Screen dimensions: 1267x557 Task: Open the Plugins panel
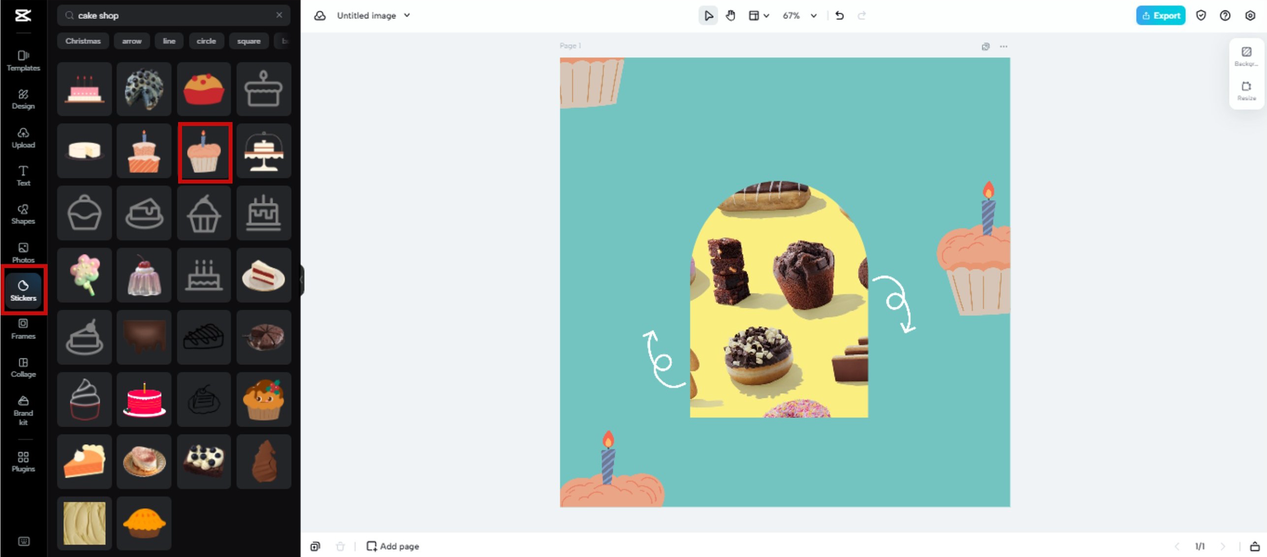tap(23, 461)
